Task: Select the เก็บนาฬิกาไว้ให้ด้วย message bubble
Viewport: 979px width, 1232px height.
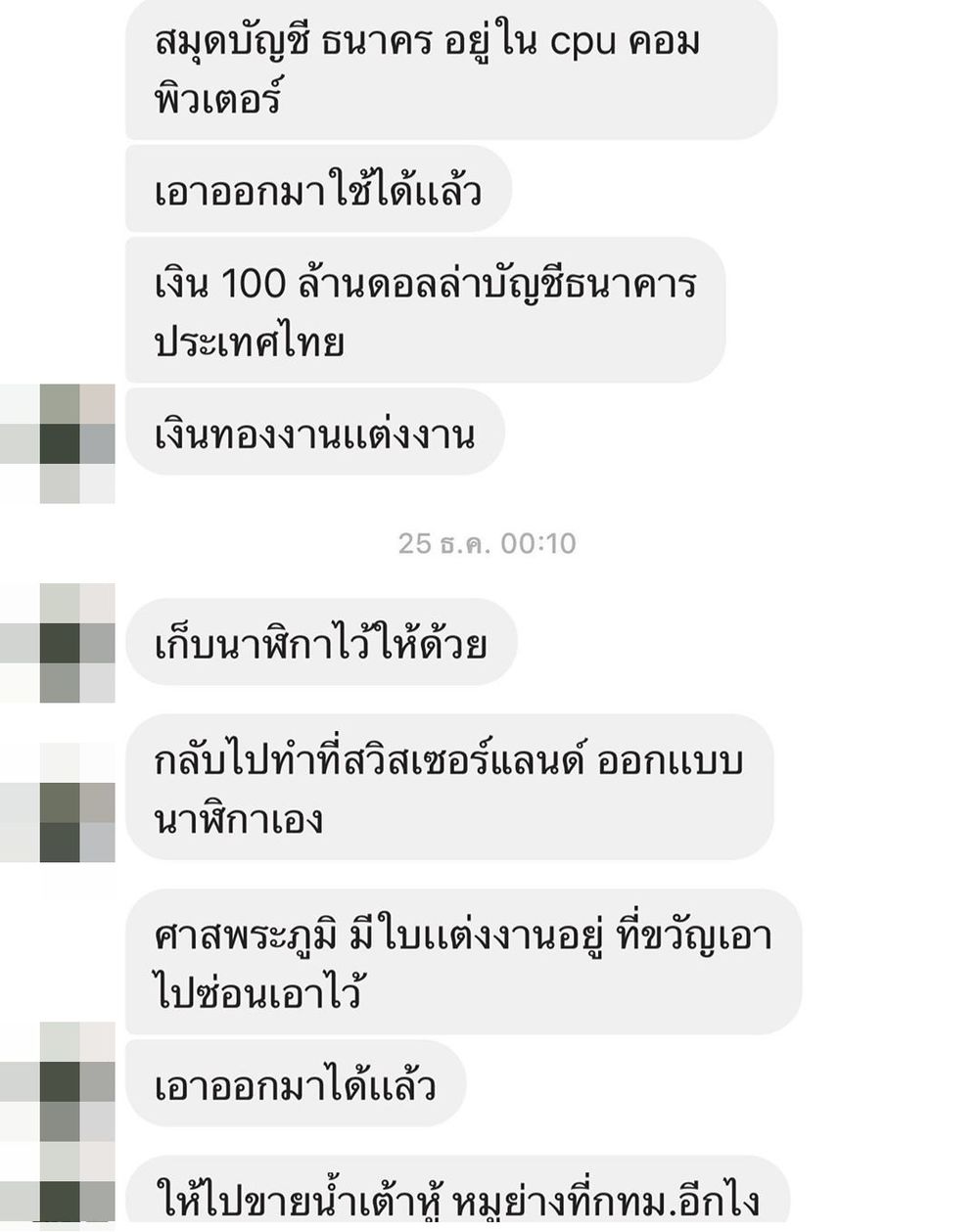Action: pyautogui.click(x=320, y=642)
